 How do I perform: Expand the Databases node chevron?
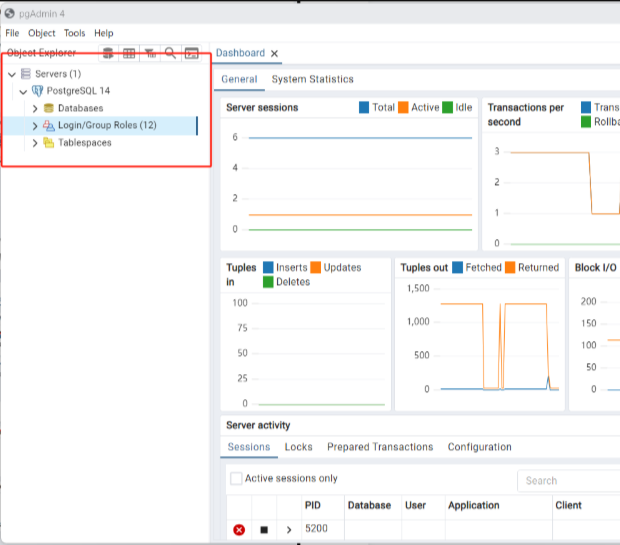(35, 108)
